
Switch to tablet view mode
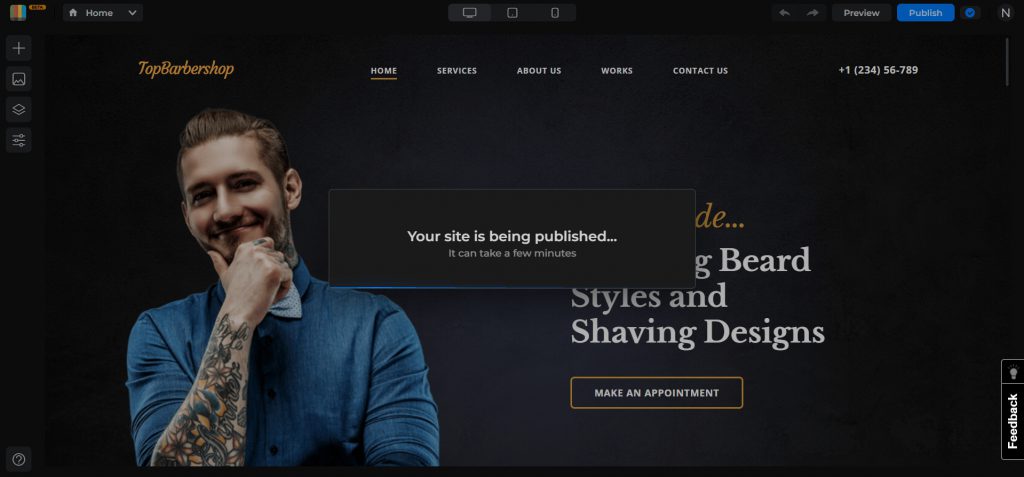tap(513, 12)
